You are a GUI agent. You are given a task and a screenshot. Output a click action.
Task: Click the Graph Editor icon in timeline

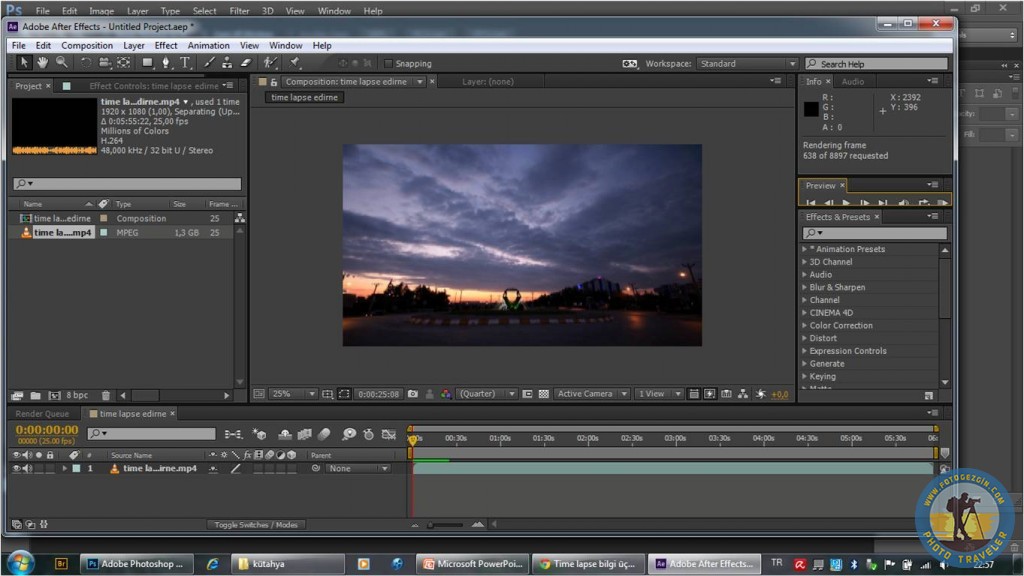pos(389,434)
